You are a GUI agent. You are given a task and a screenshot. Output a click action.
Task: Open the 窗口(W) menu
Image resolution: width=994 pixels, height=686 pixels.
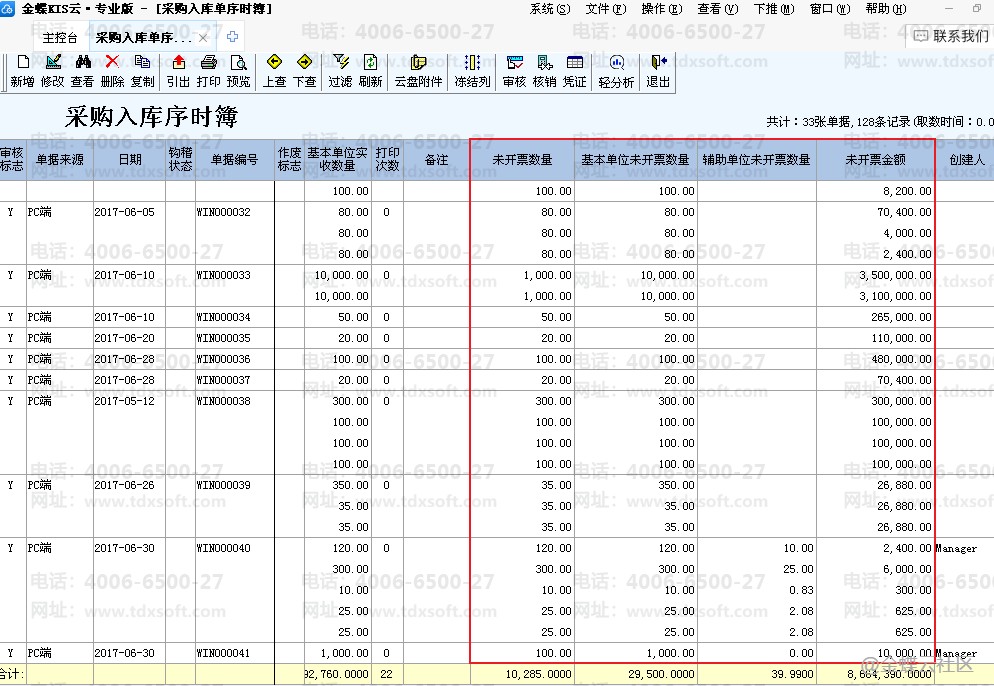pyautogui.click(x=830, y=9)
